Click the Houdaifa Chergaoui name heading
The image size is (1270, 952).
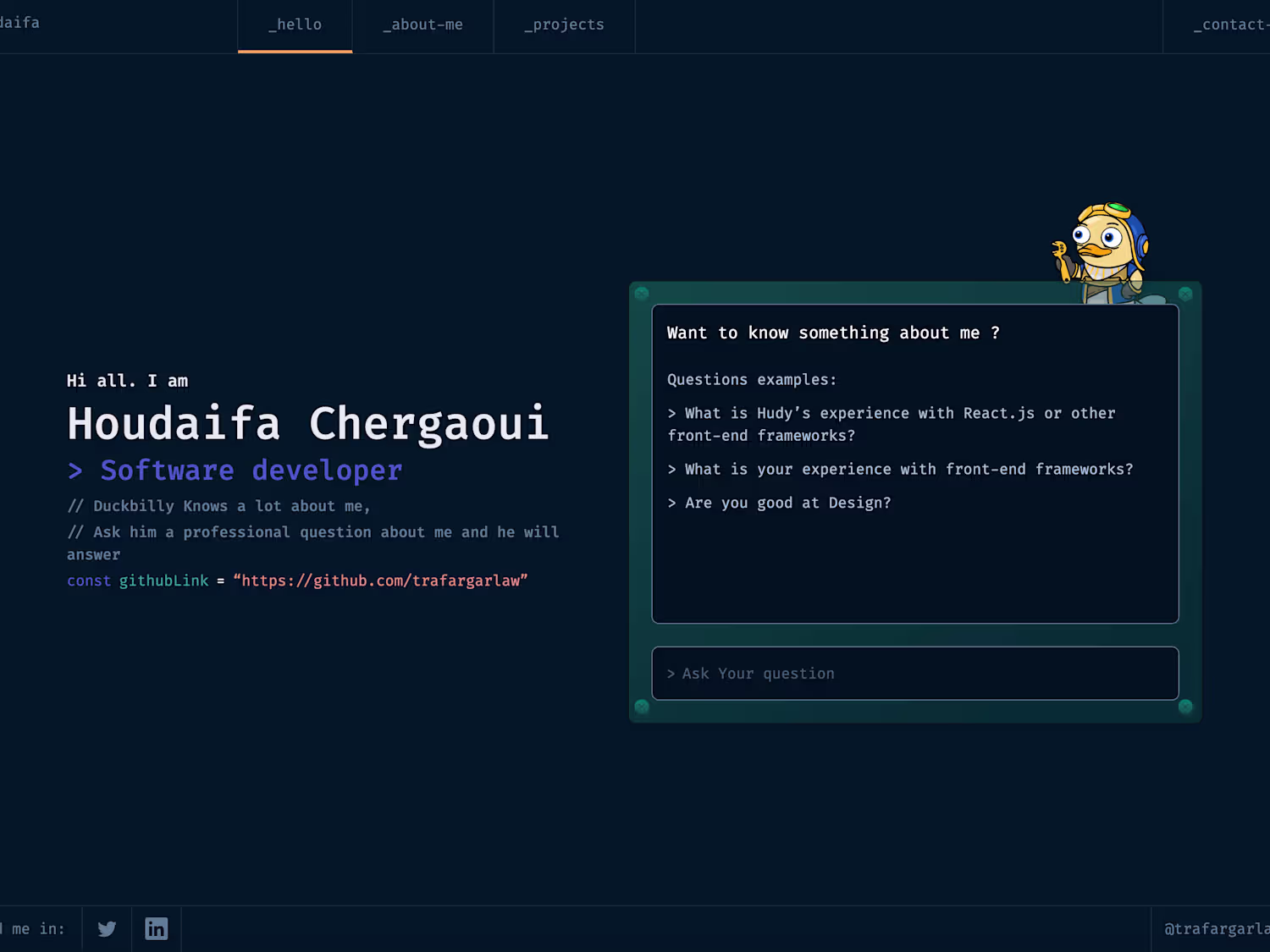point(308,423)
